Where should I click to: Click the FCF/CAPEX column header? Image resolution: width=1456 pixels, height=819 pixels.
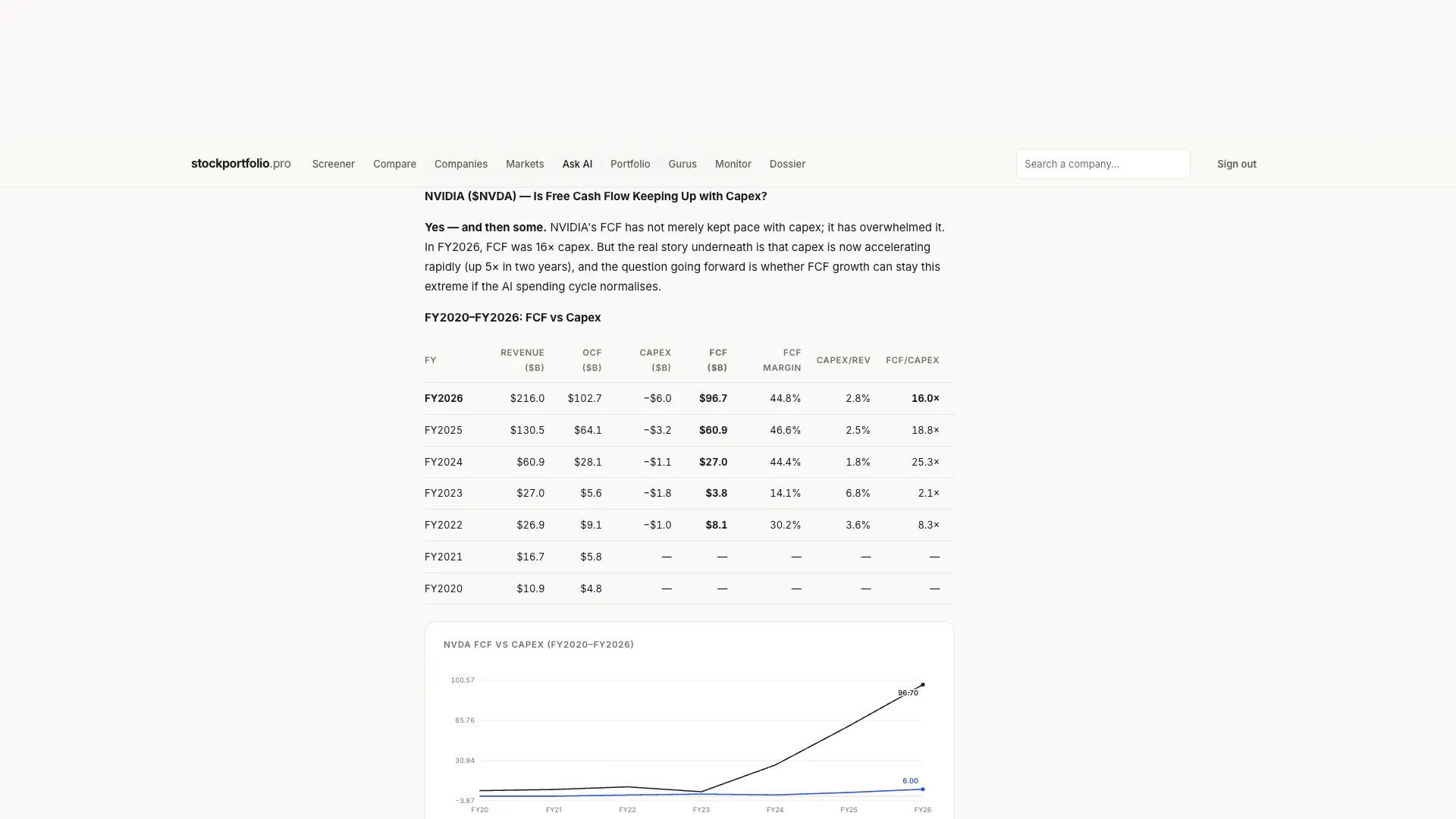[912, 360]
